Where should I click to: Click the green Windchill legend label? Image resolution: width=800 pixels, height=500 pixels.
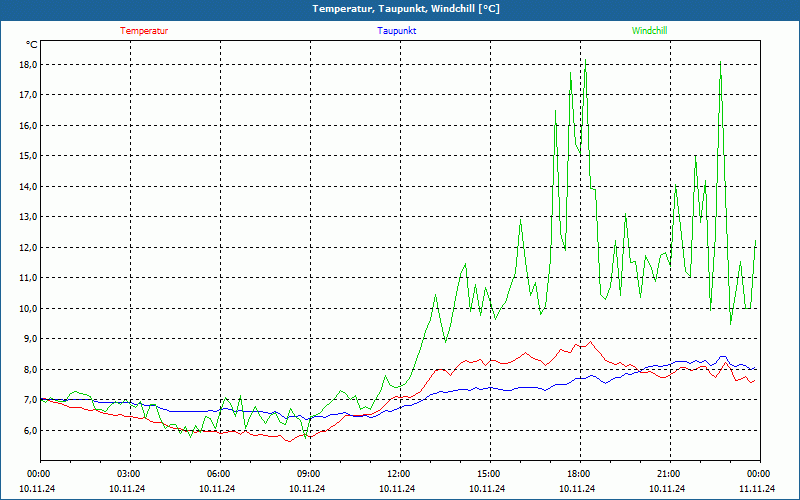pos(650,30)
